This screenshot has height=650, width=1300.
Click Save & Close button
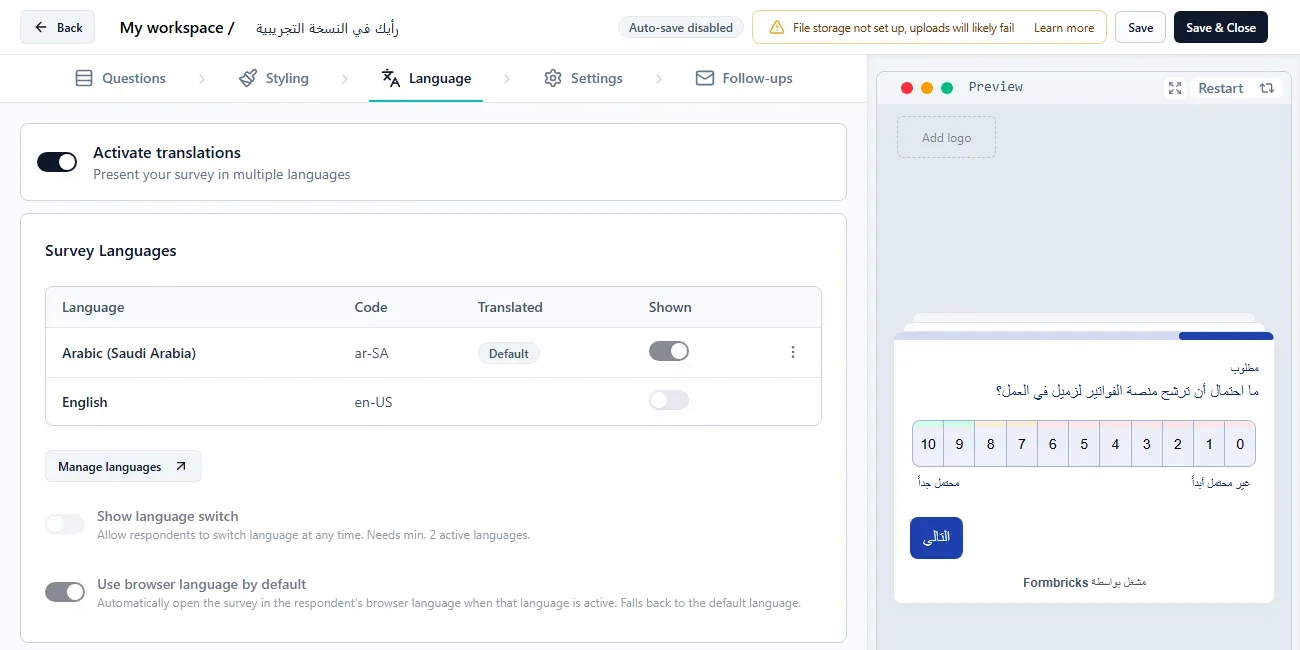(x=1221, y=28)
